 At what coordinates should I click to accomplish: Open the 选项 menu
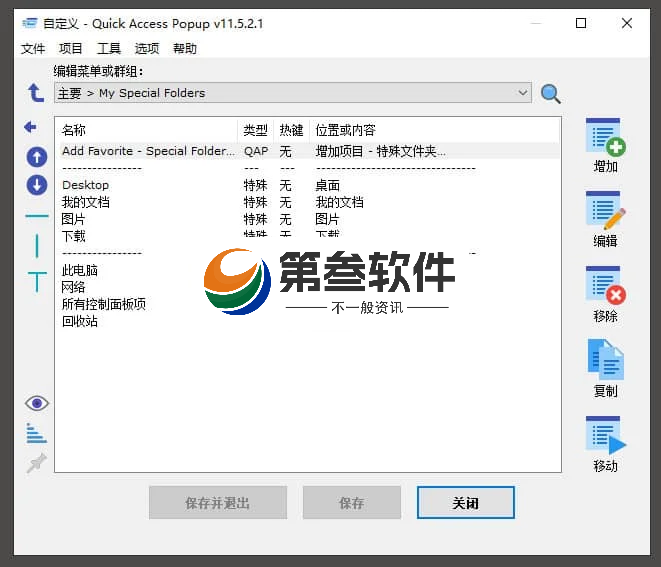147,48
